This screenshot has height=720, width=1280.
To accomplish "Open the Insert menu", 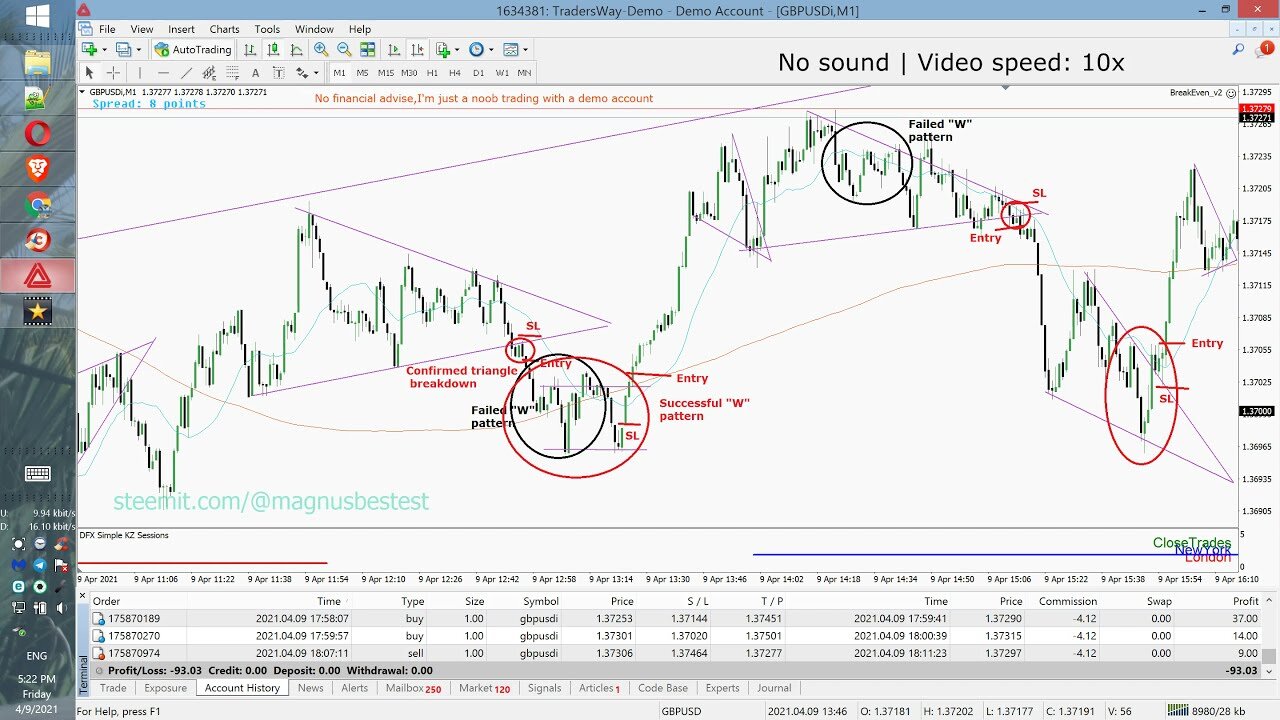I will coord(181,29).
